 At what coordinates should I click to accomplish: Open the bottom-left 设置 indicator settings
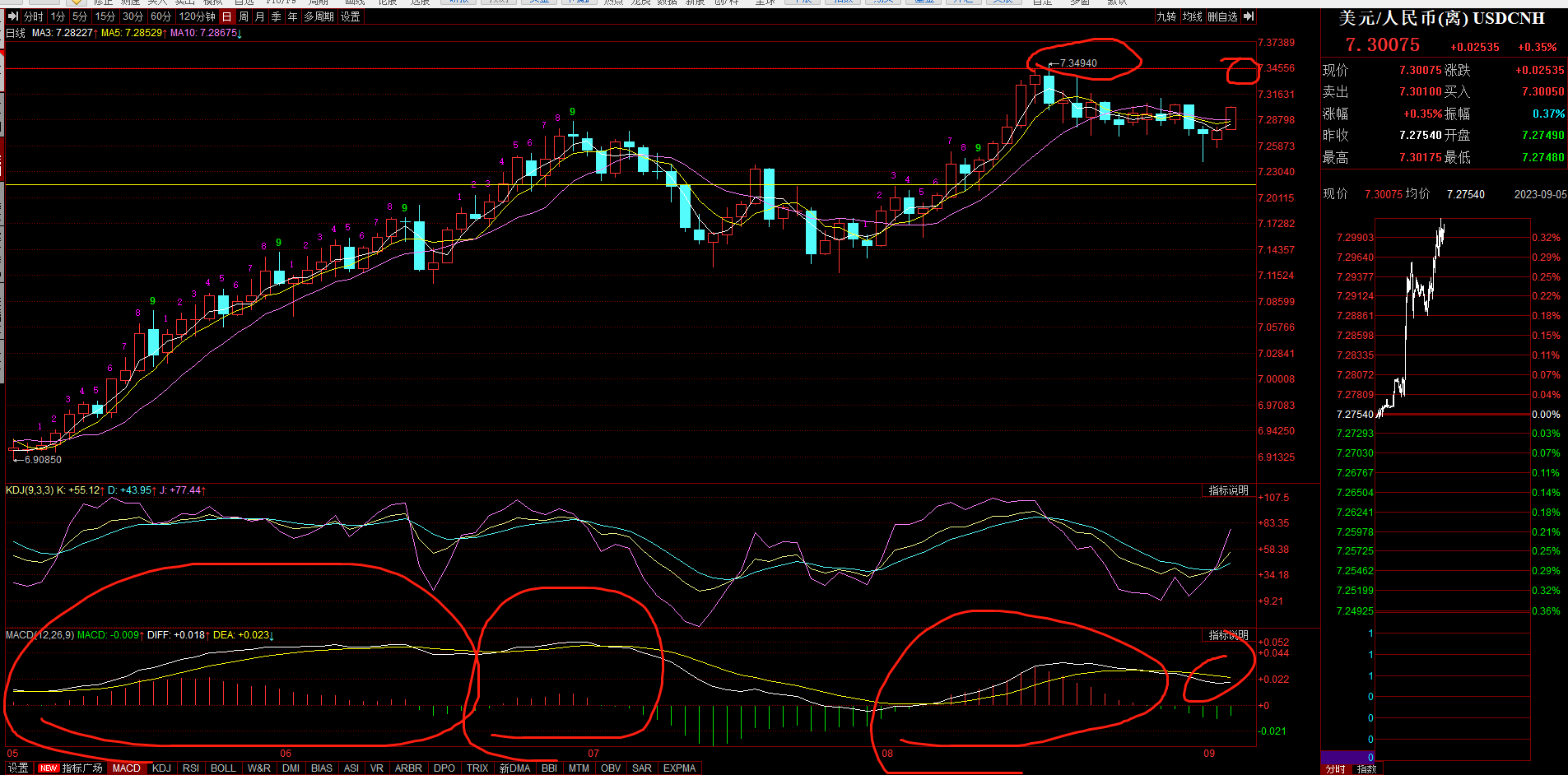coord(18,768)
